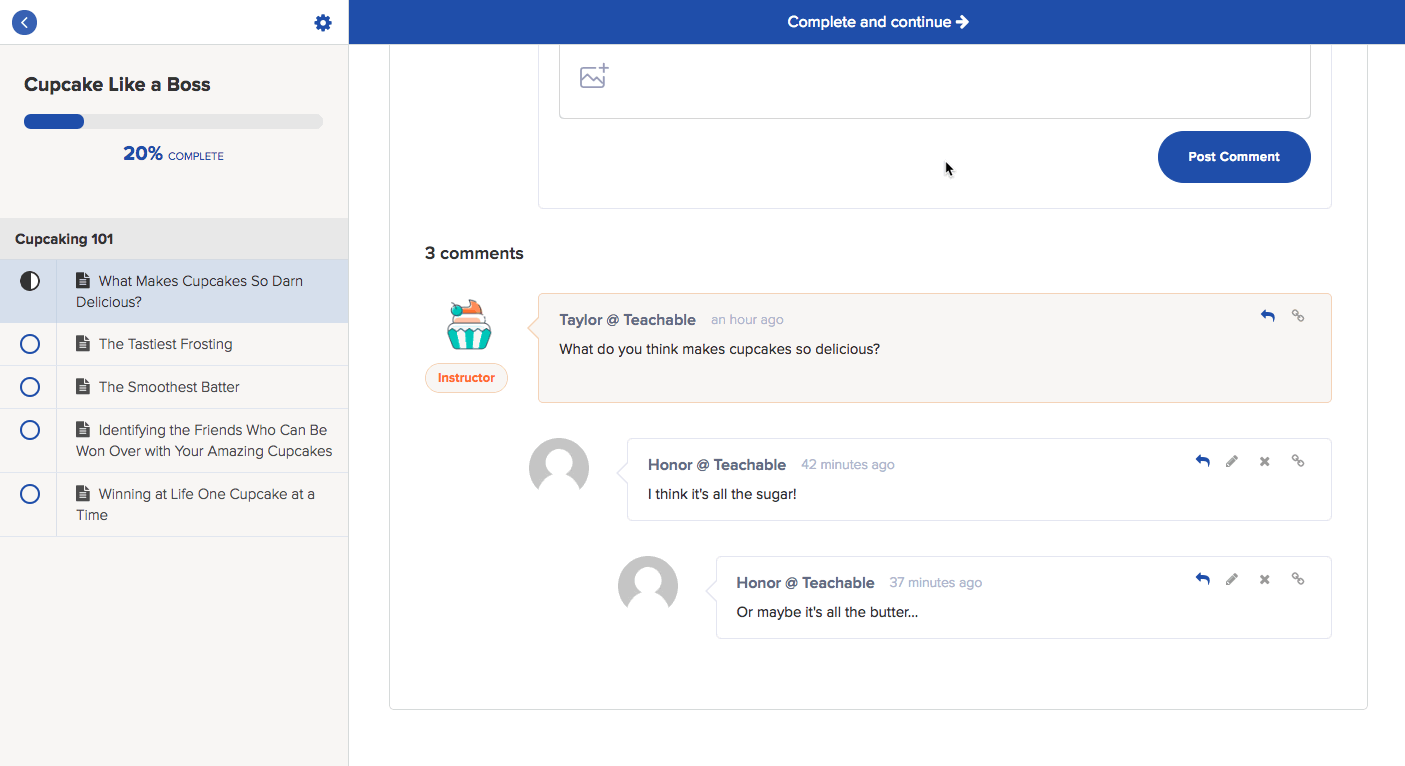The width and height of the screenshot is (1405, 766).
Task: Click the course progress bar
Action: (173, 122)
